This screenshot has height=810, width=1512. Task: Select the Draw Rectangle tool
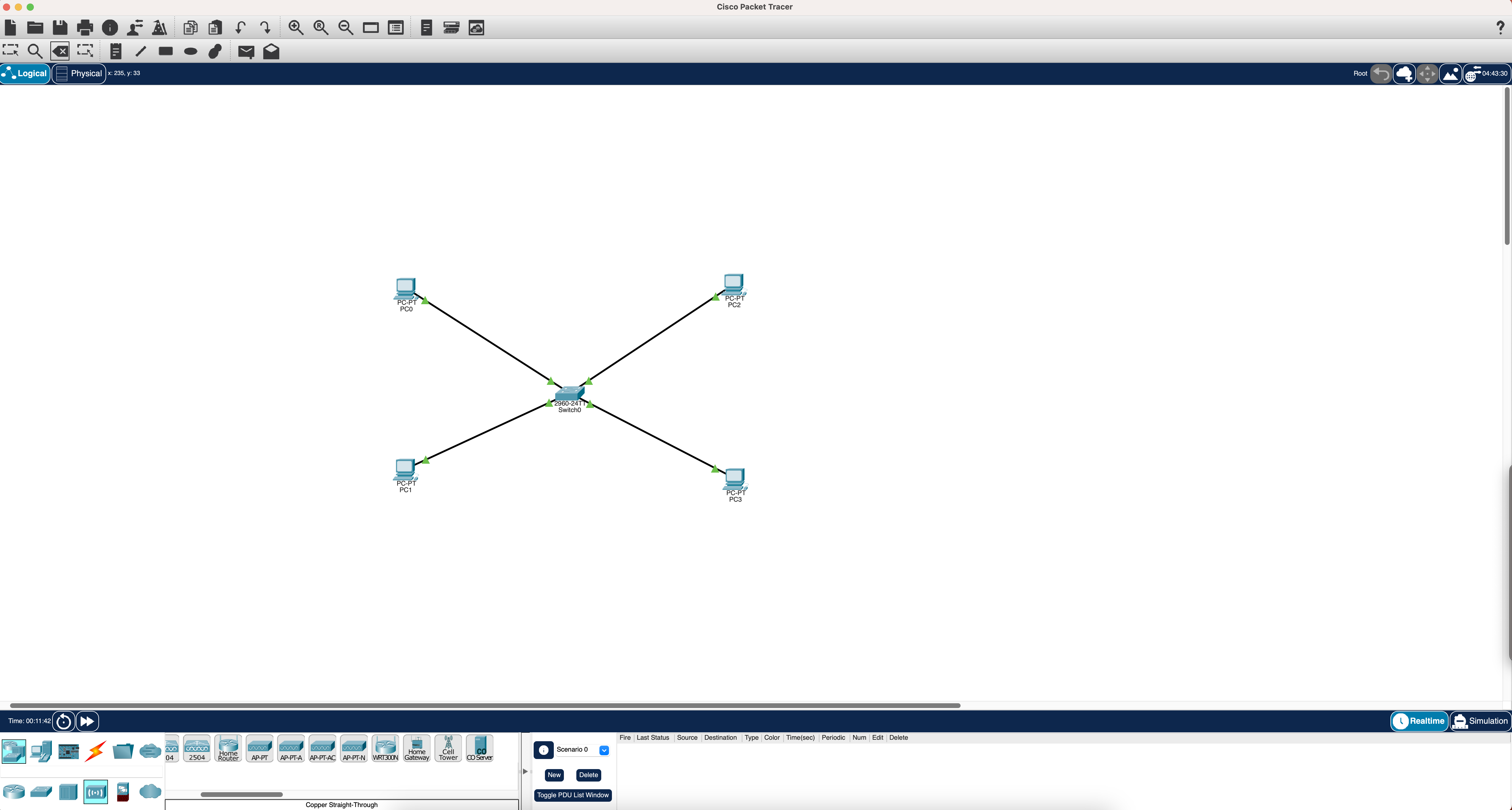[165, 51]
